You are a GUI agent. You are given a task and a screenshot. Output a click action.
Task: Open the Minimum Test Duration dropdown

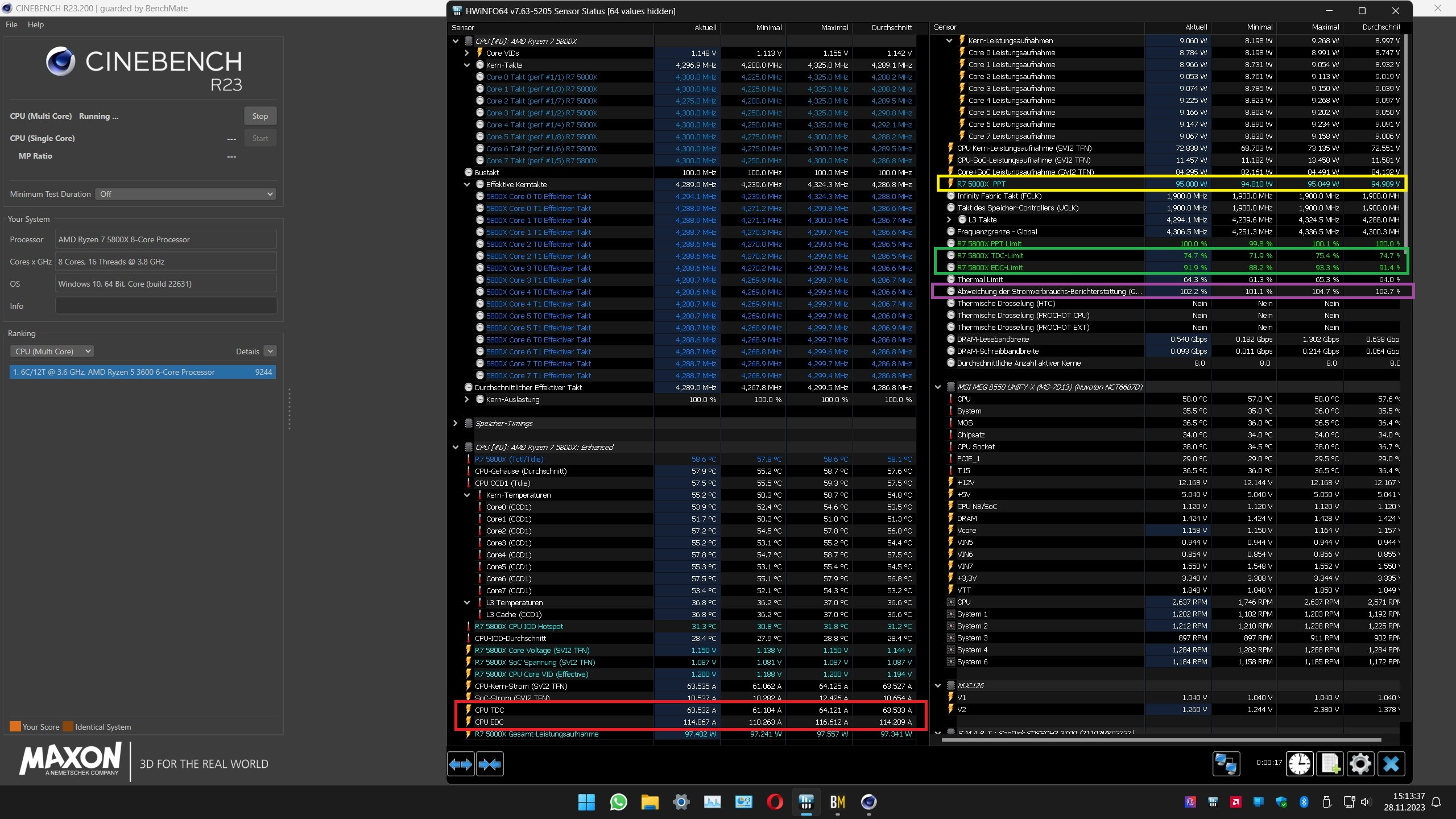coord(185,194)
